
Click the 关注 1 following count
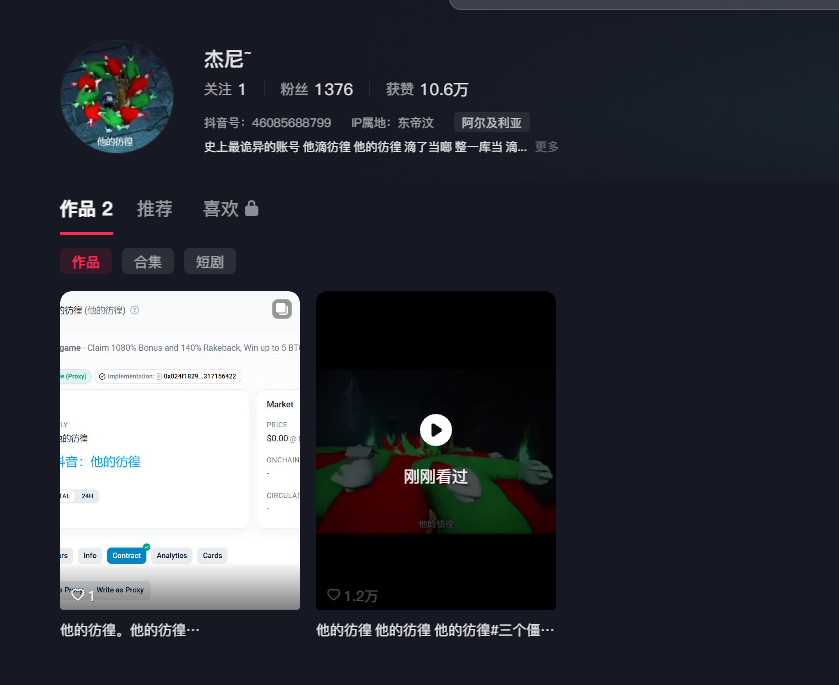click(225, 89)
